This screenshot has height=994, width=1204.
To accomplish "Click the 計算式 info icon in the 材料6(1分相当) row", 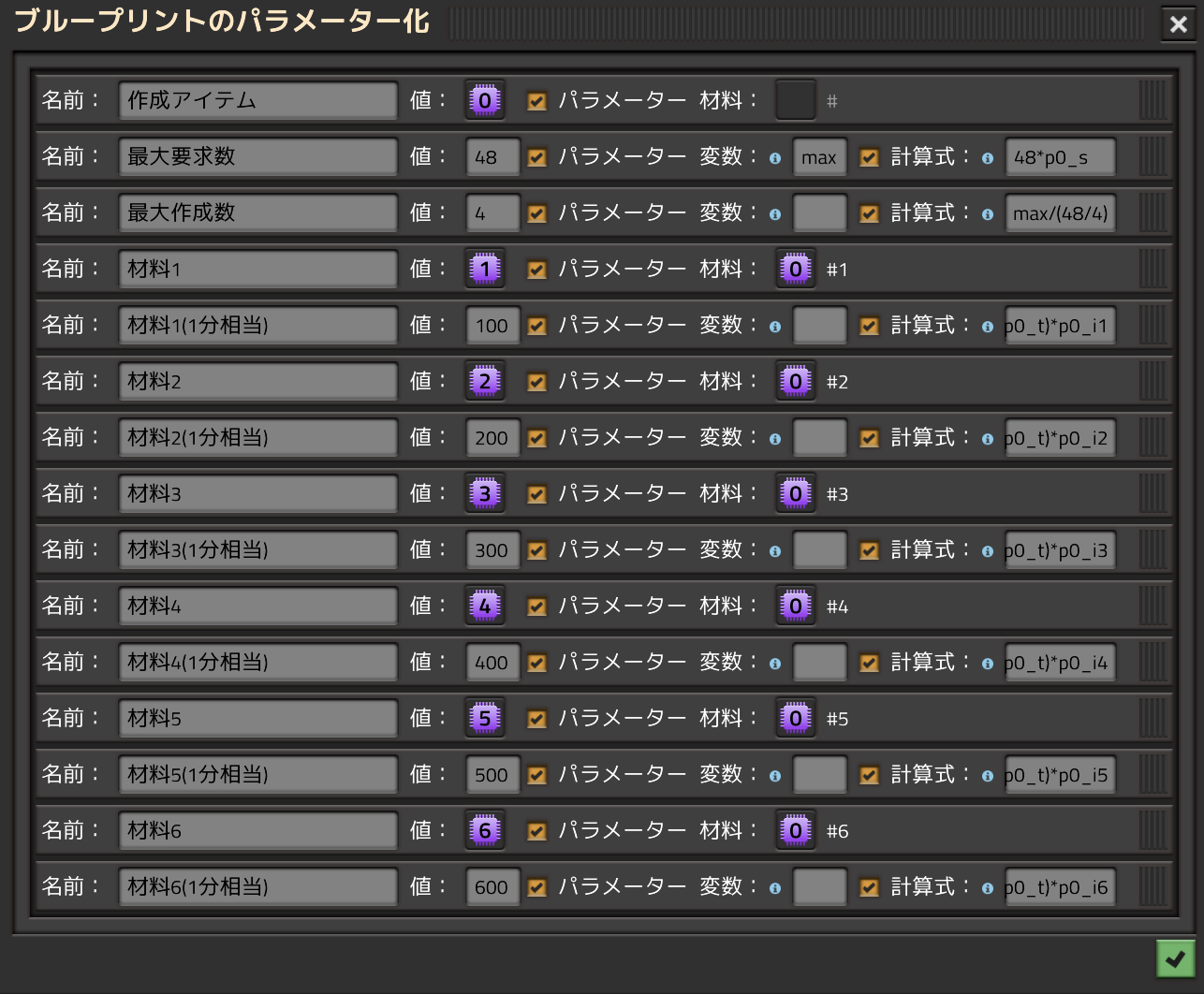I will pyautogui.click(x=988, y=888).
